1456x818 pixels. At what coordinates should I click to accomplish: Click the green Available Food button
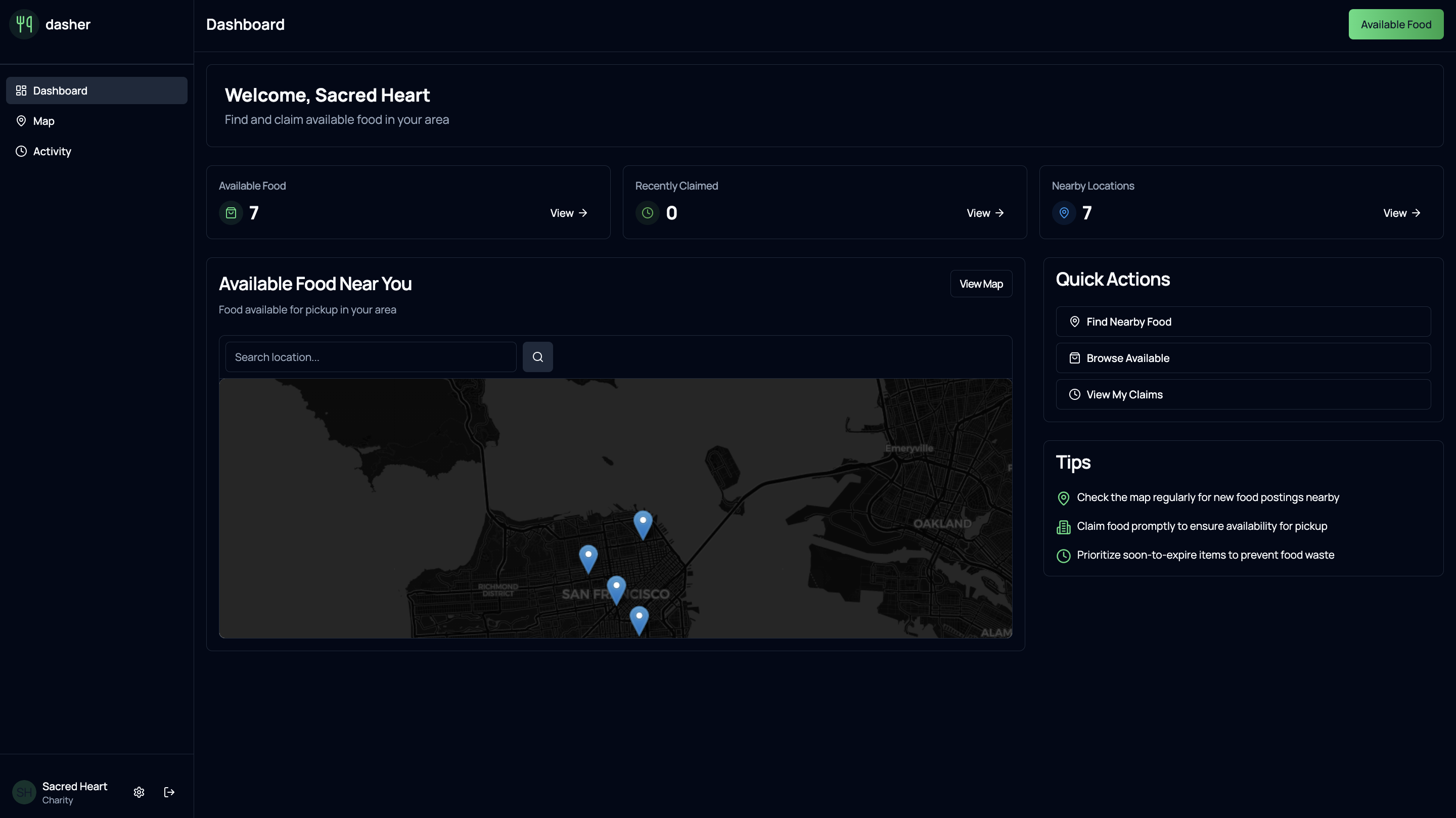(x=1395, y=24)
